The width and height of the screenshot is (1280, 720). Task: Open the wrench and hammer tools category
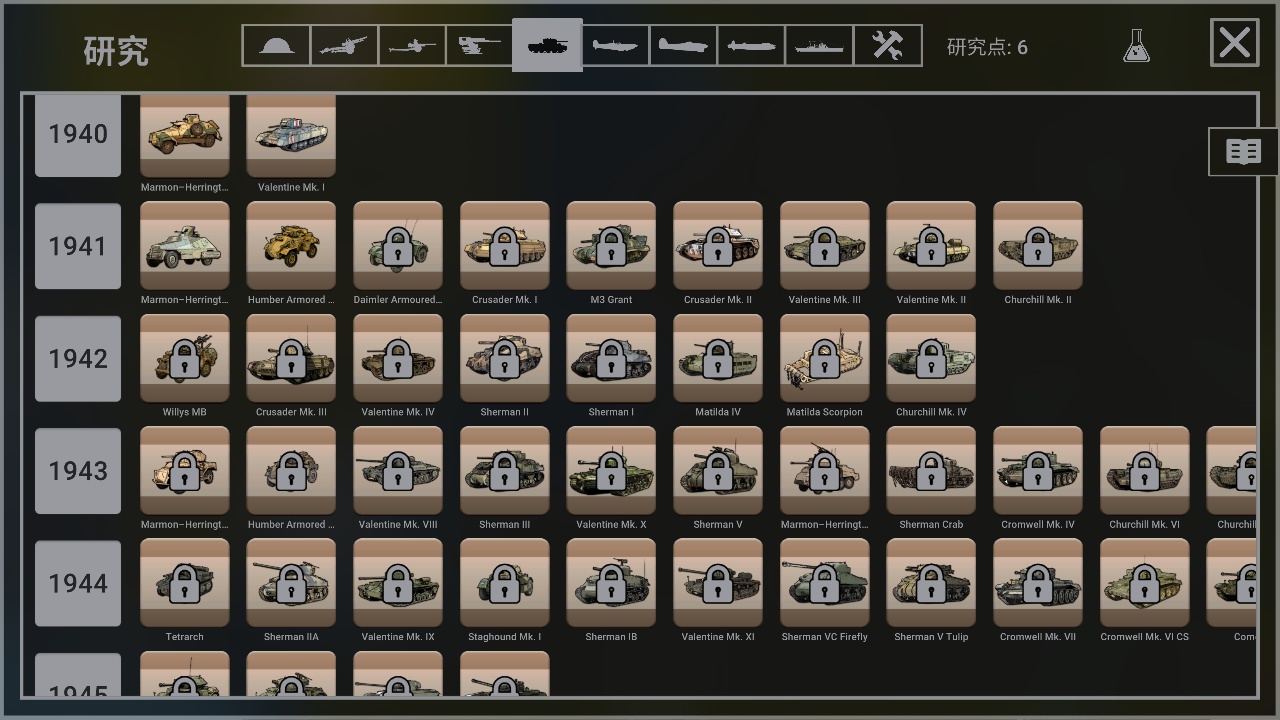tap(888, 46)
